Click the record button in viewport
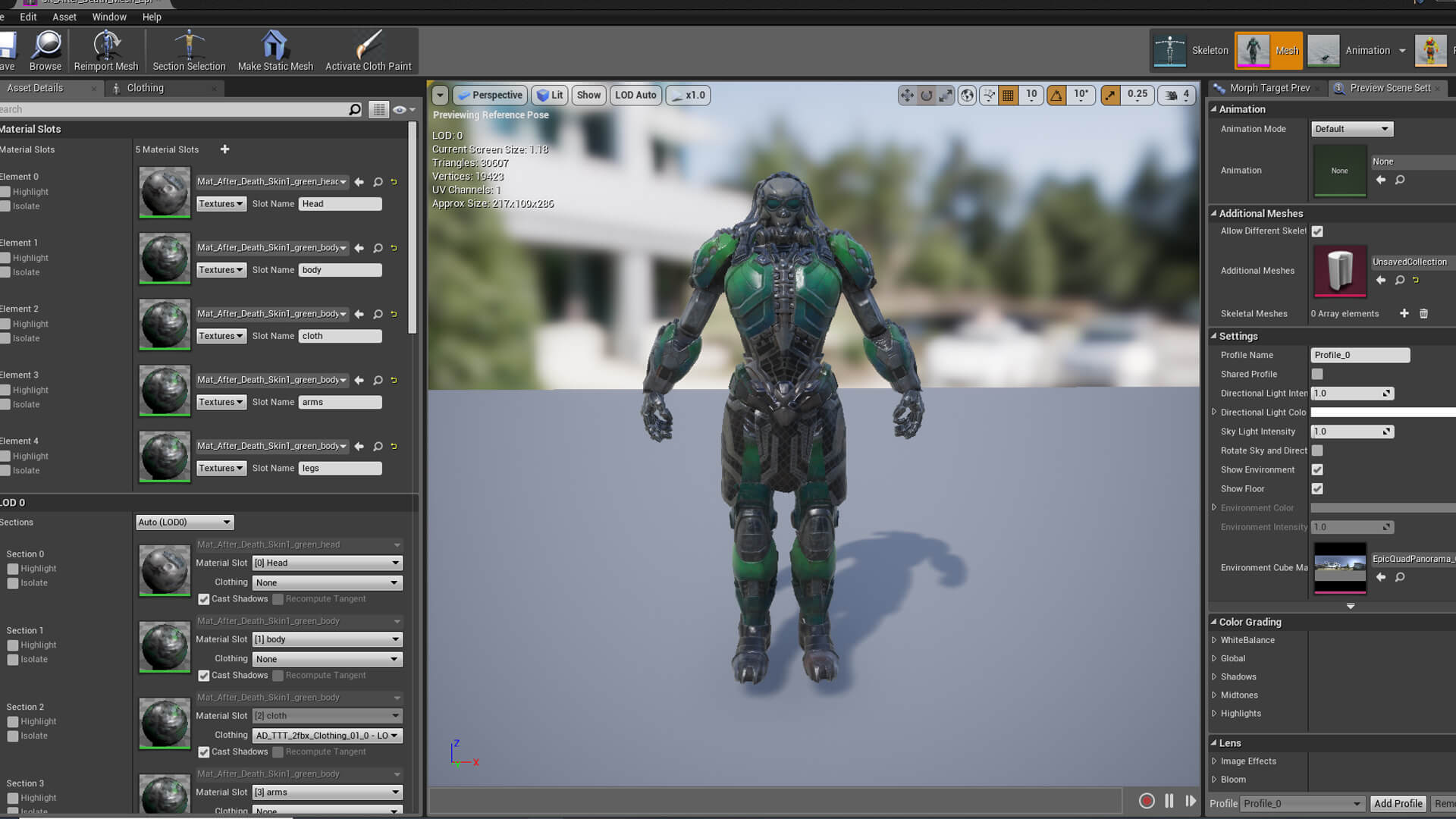This screenshot has height=819, width=1456. tap(1147, 801)
